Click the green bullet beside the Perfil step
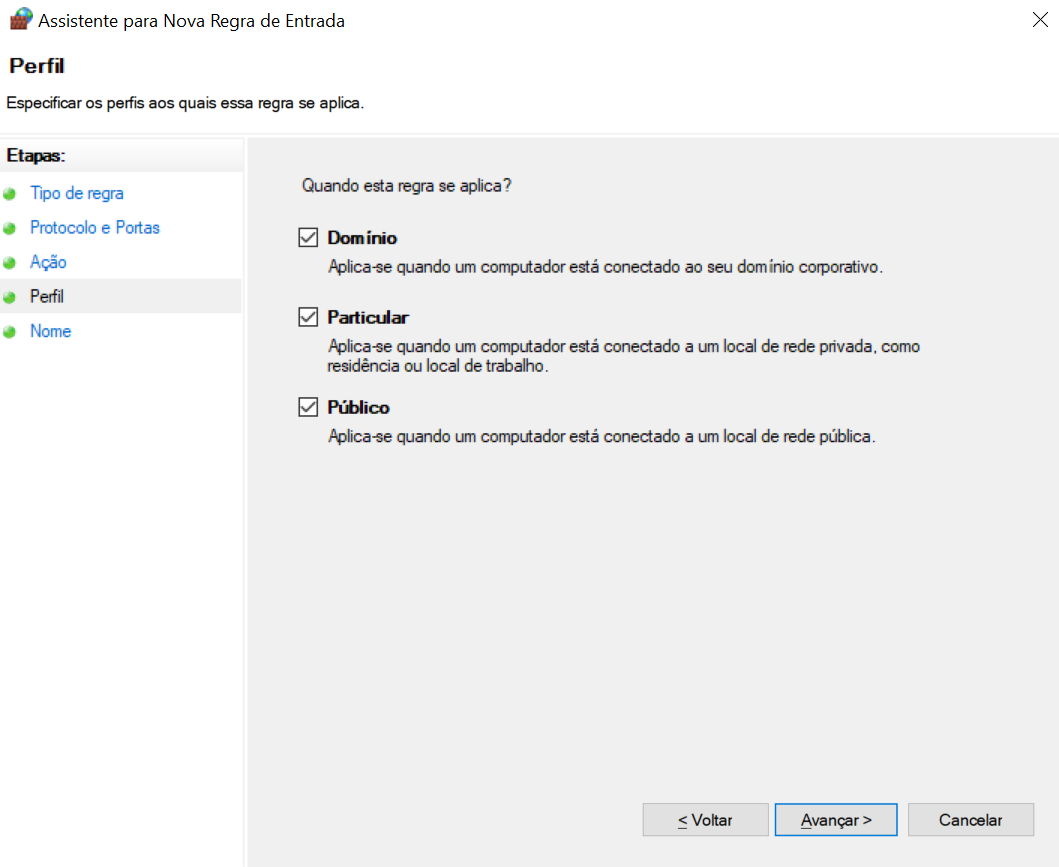 coord(10,297)
